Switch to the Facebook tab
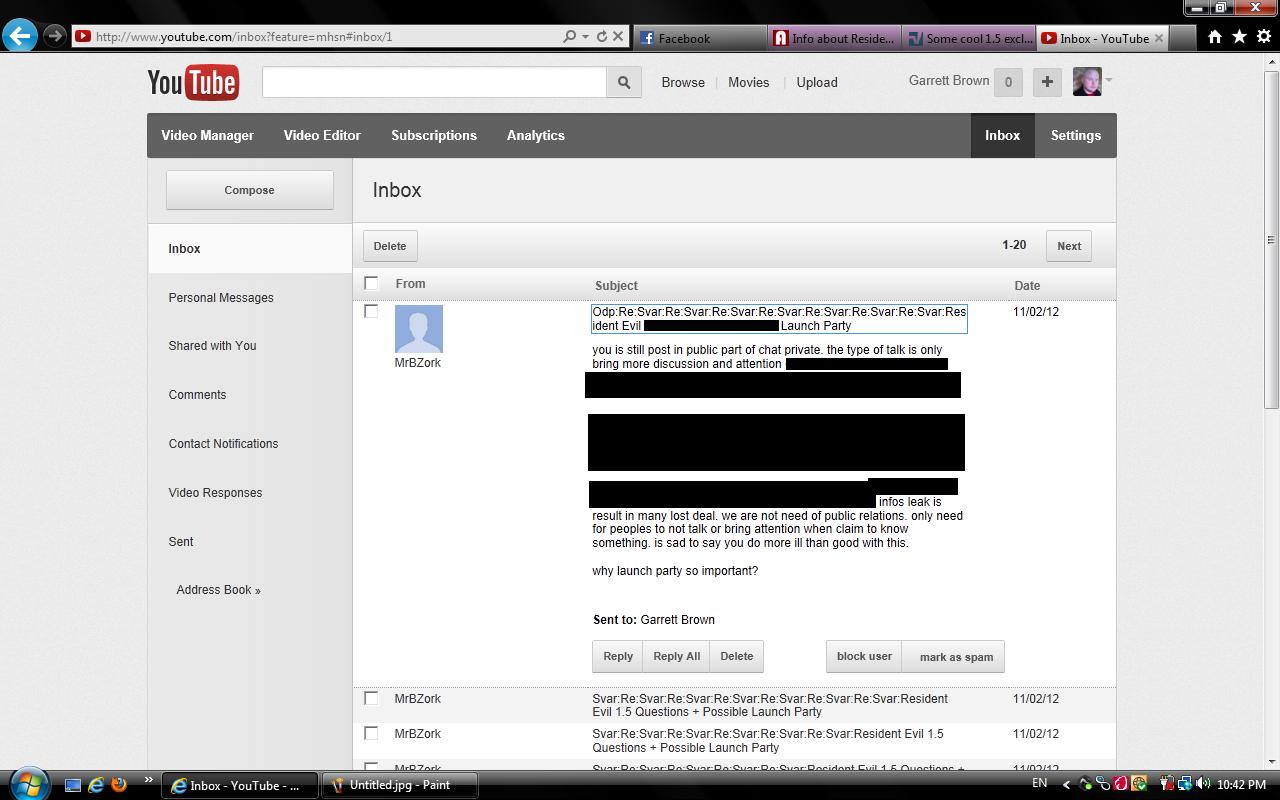 [x=700, y=38]
